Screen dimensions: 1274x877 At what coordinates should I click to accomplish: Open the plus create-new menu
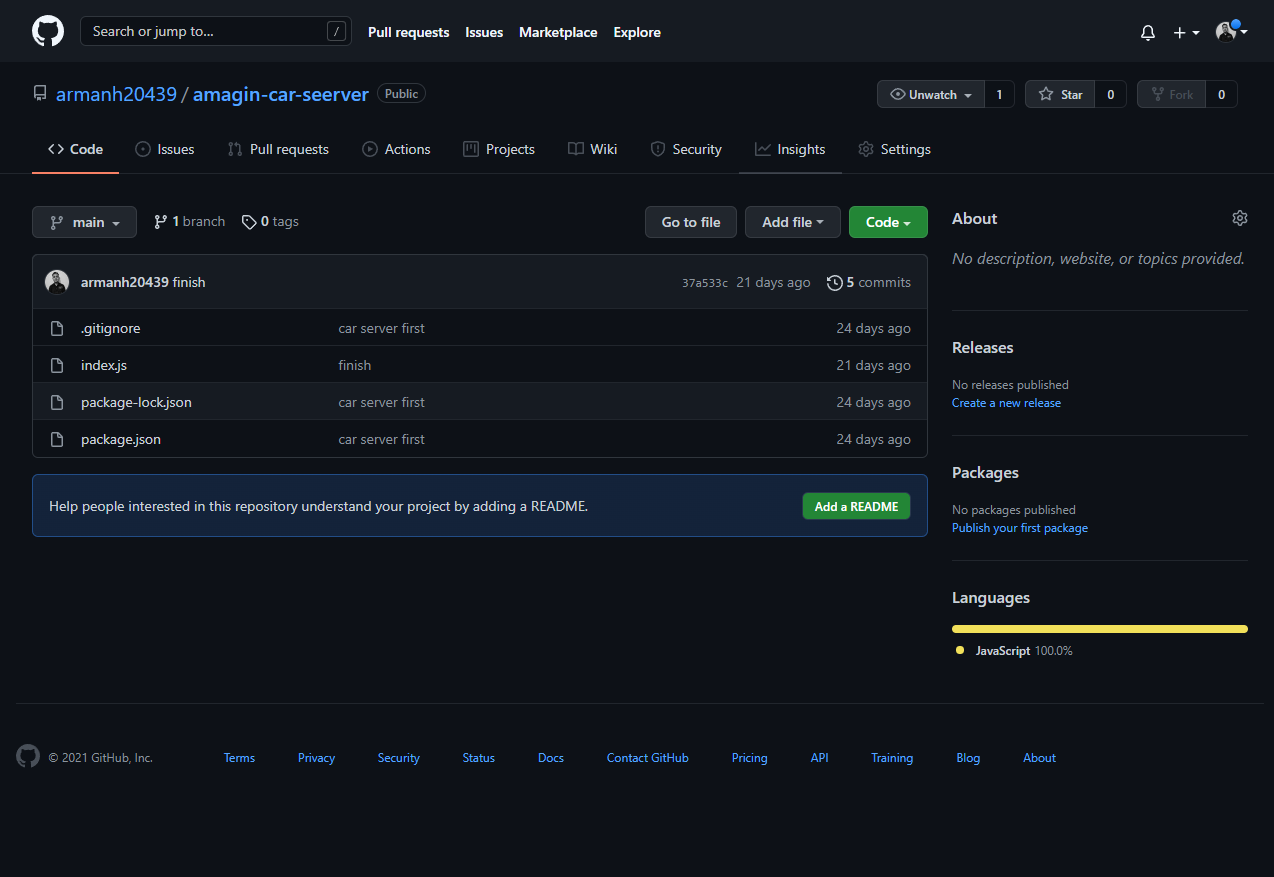1186,32
